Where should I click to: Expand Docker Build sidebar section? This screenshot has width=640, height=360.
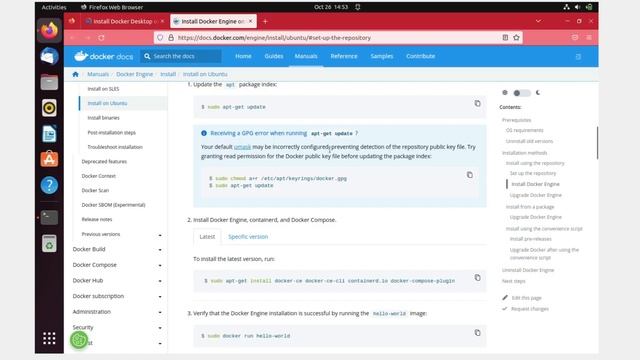pos(160,250)
